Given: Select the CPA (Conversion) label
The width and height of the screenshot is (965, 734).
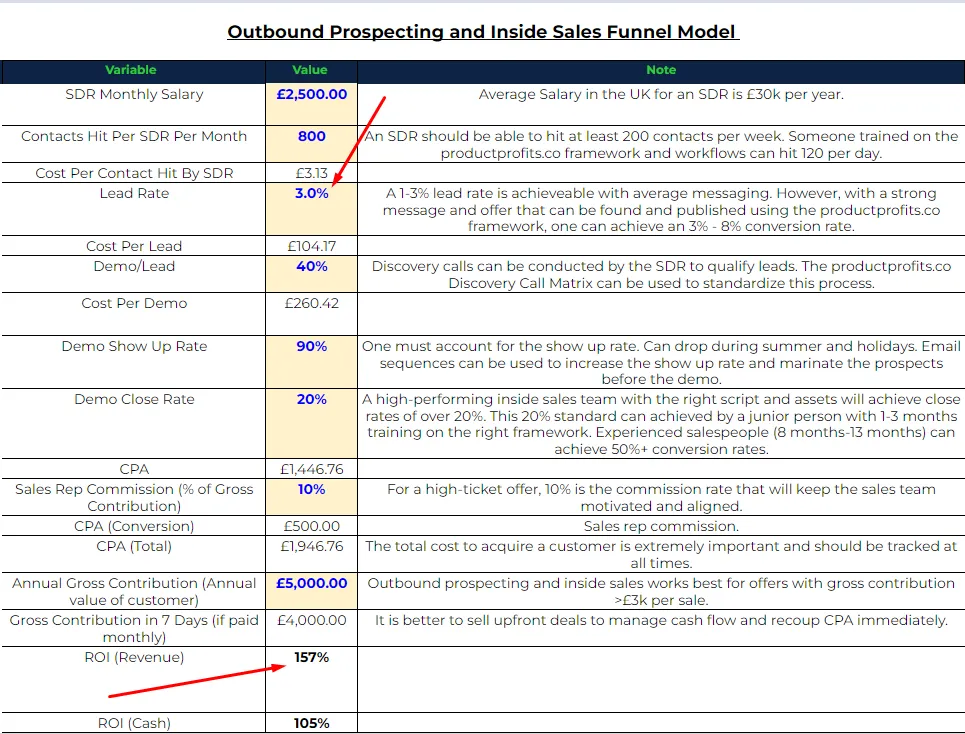Looking at the screenshot, I should (x=134, y=526).
